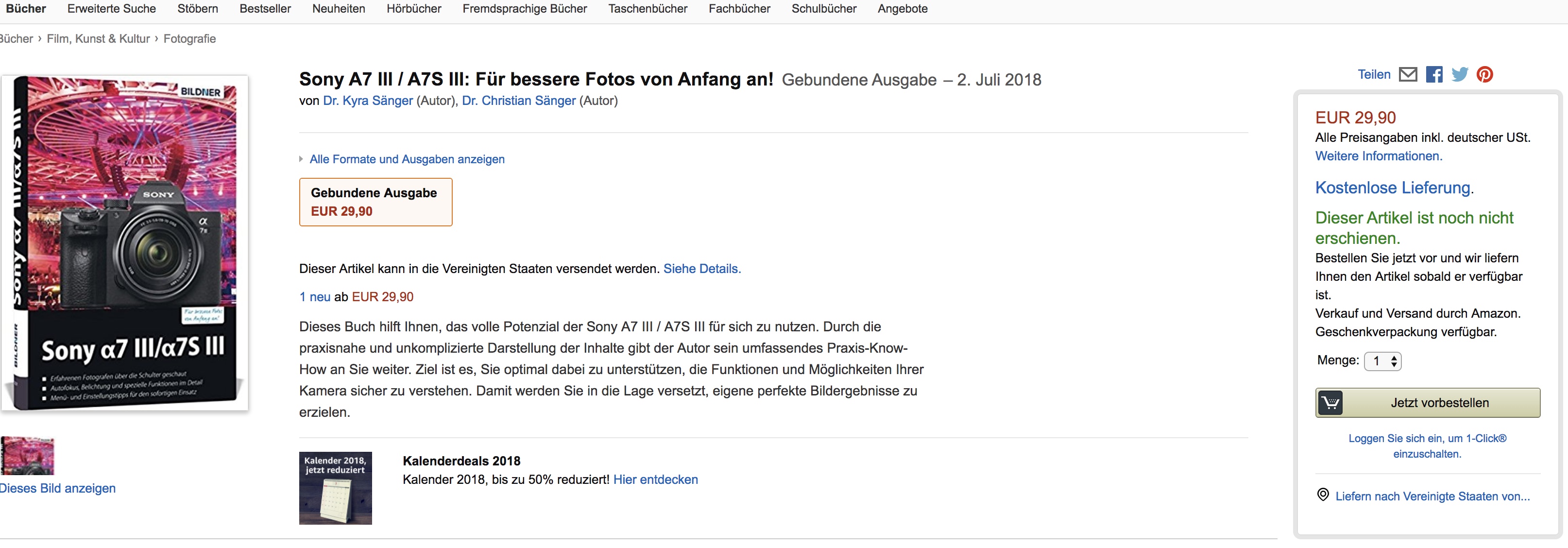The image size is (1568, 548).
Task: Share the book on Facebook
Action: pos(1434,75)
